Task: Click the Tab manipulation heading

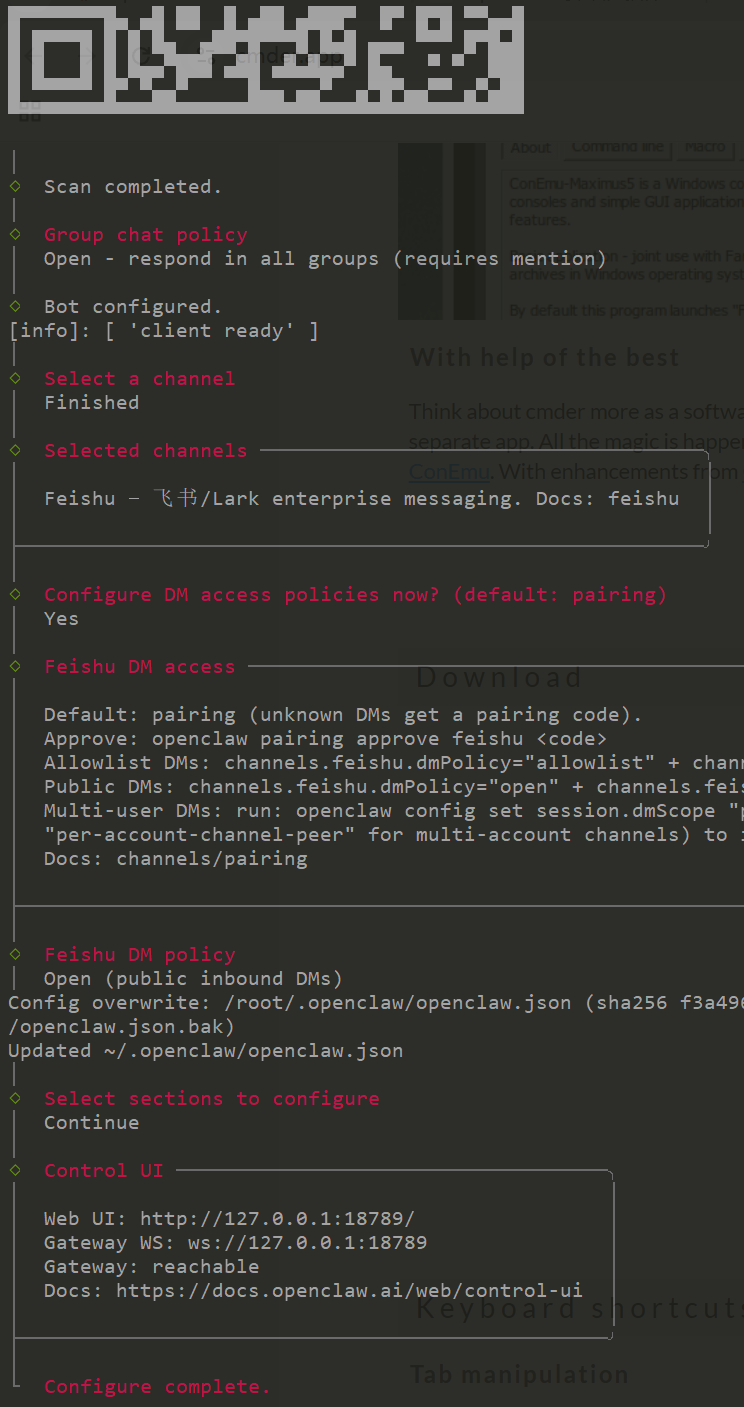Action: (519, 1375)
